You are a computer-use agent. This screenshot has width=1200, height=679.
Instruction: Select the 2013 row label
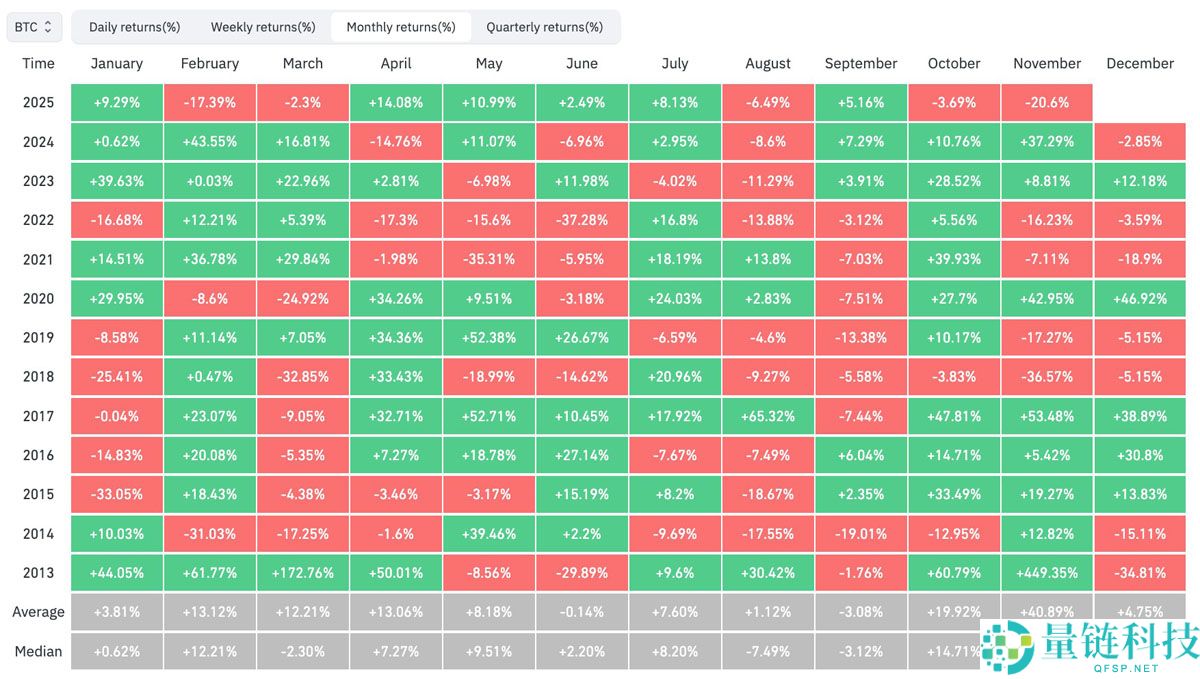click(x=38, y=573)
